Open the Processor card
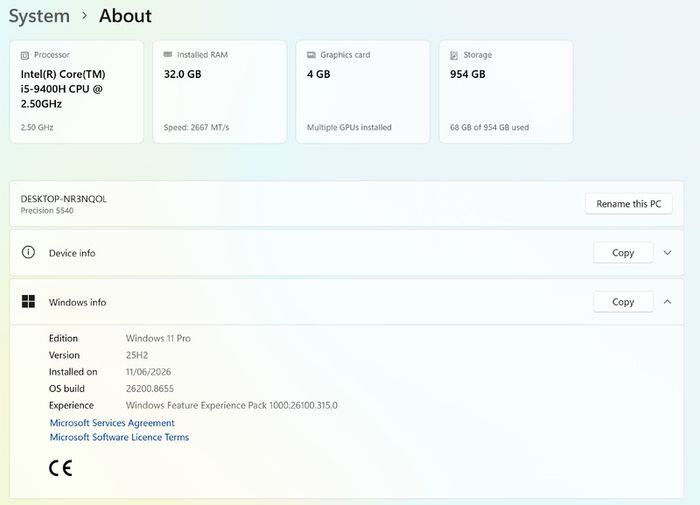 [x=77, y=92]
